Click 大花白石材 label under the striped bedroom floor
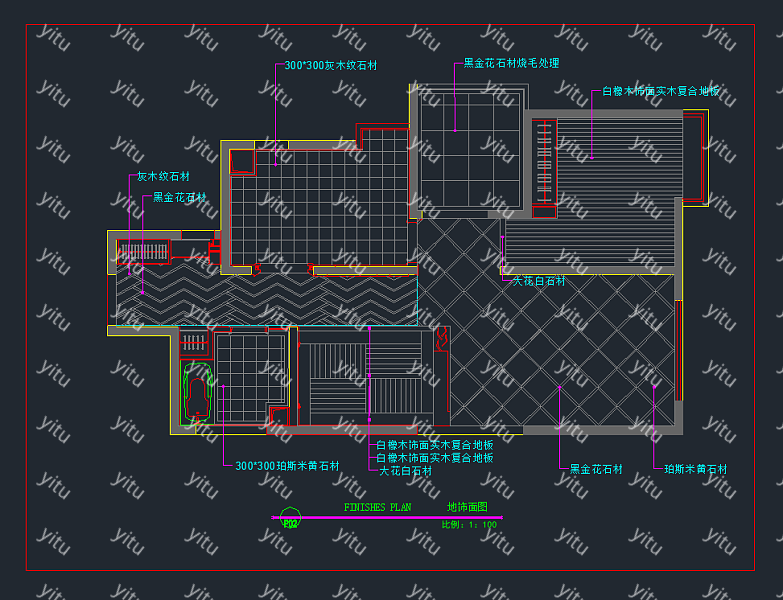783x600 pixels. pyautogui.click(x=539, y=281)
